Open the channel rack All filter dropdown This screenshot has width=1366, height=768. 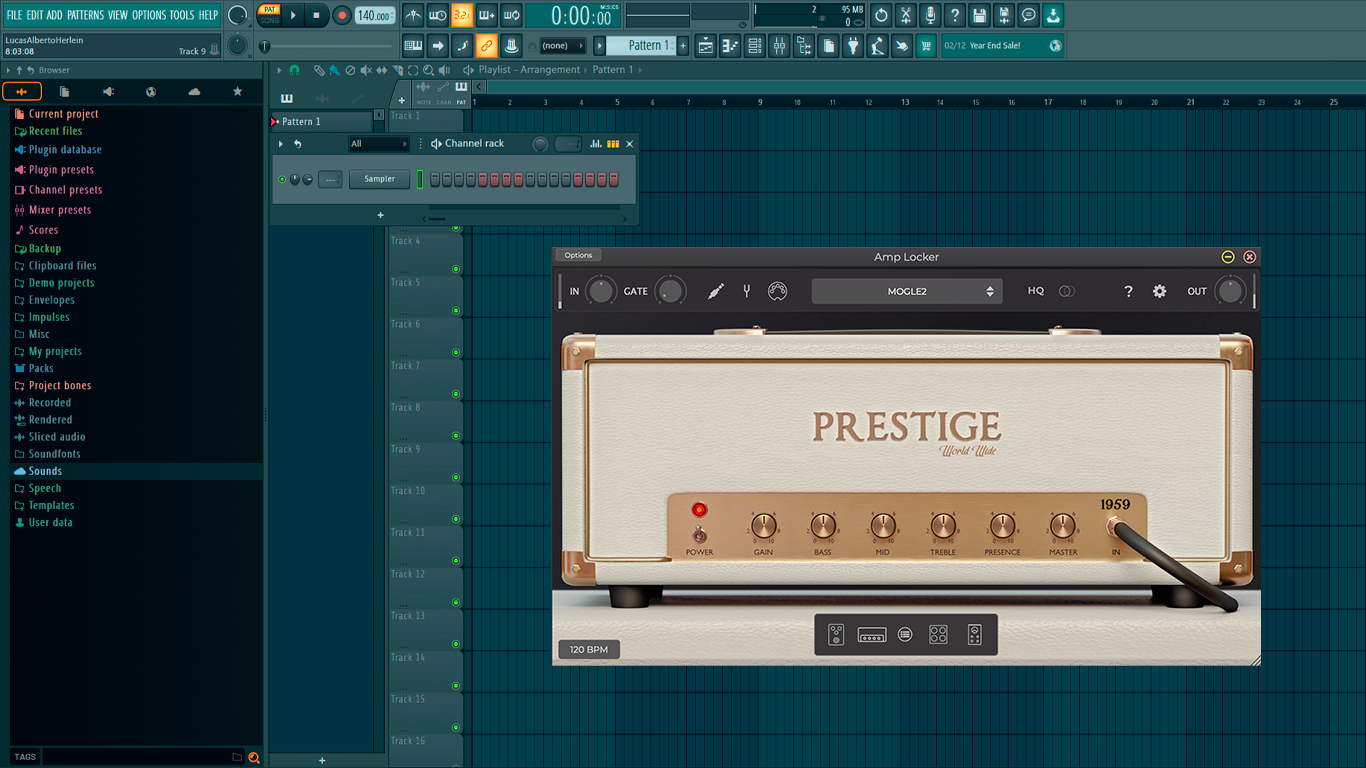pos(379,144)
